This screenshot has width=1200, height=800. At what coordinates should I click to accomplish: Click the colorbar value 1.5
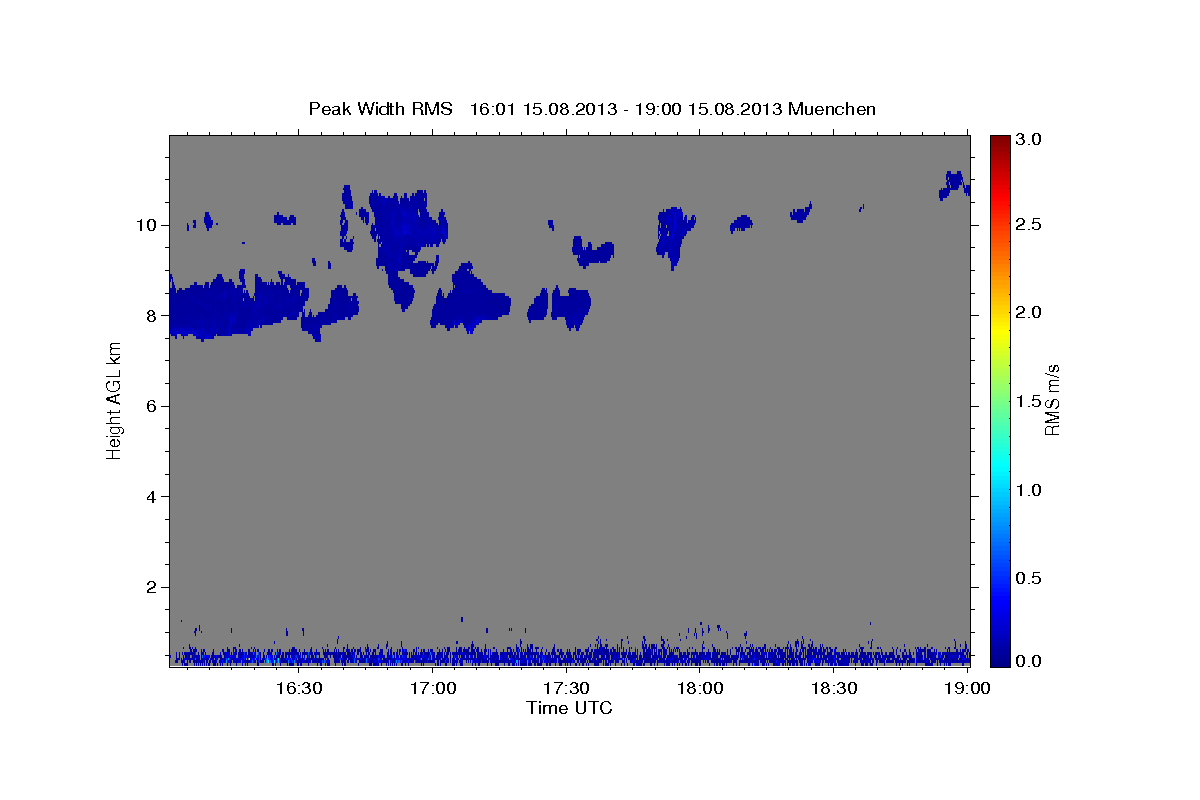(x=1029, y=401)
